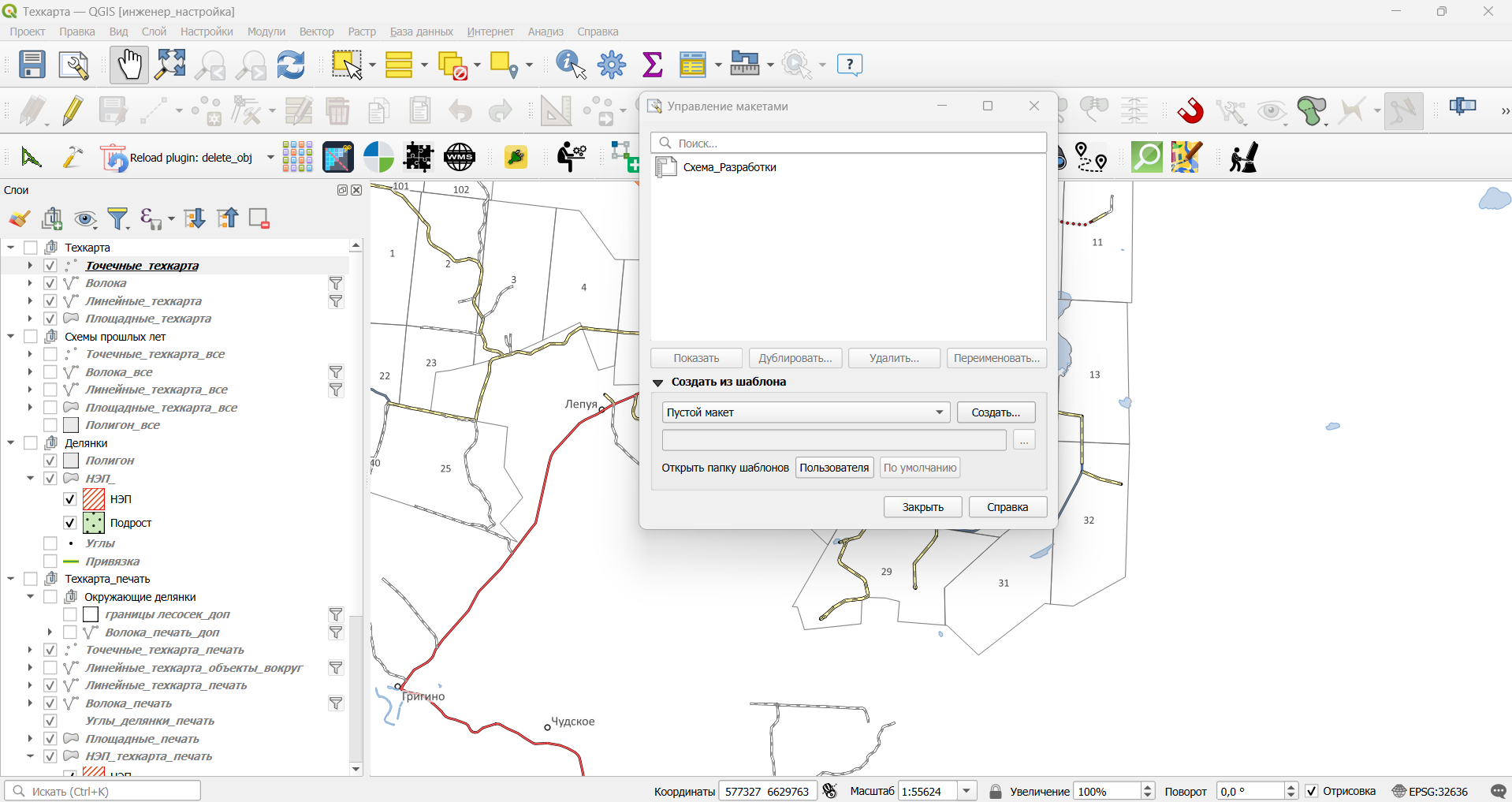The height and width of the screenshot is (802, 1512).
Task: Open the Identify Features tool
Action: [571, 65]
